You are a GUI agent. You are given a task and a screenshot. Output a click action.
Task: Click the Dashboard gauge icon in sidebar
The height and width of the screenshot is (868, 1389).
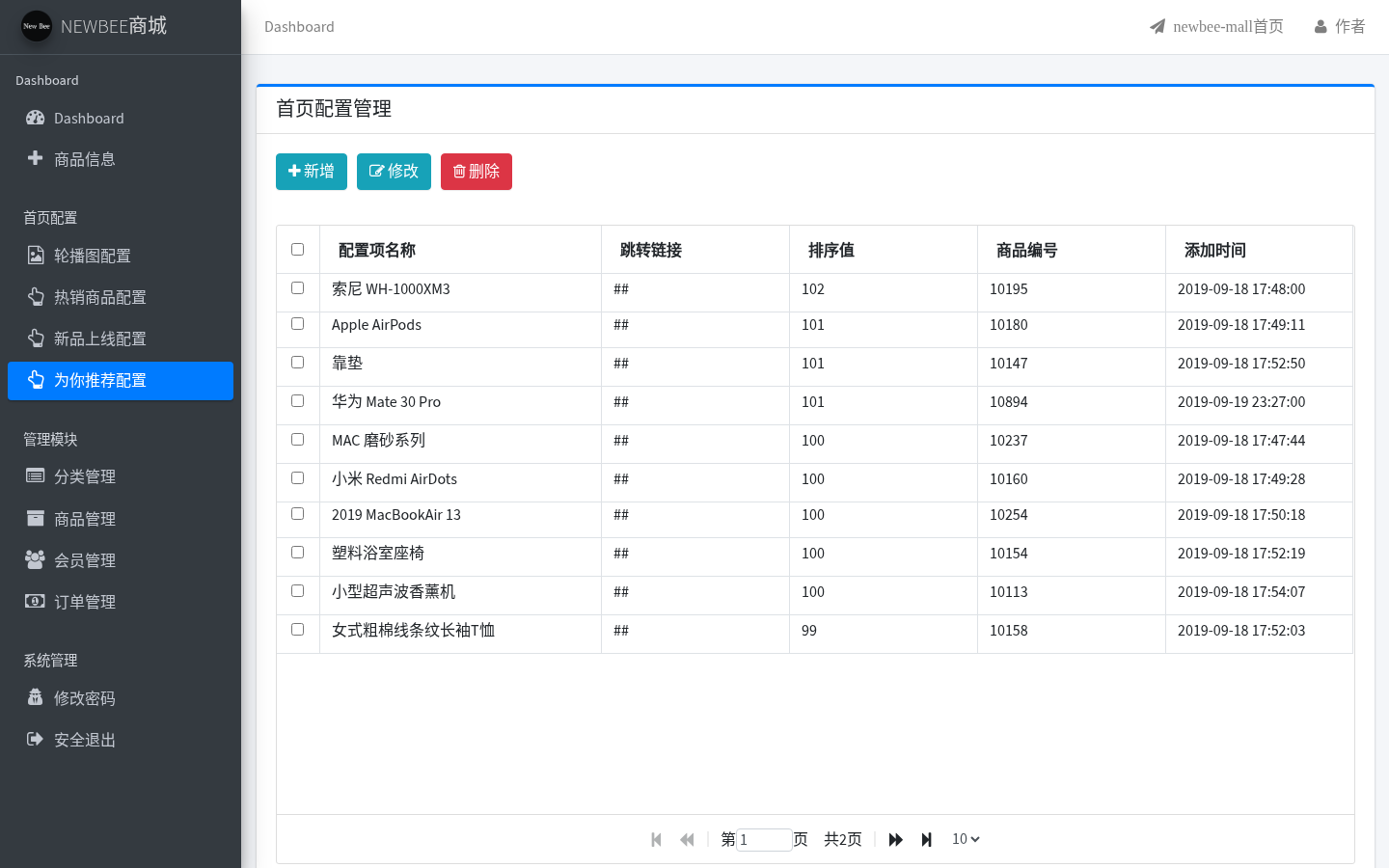coord(36,118)
